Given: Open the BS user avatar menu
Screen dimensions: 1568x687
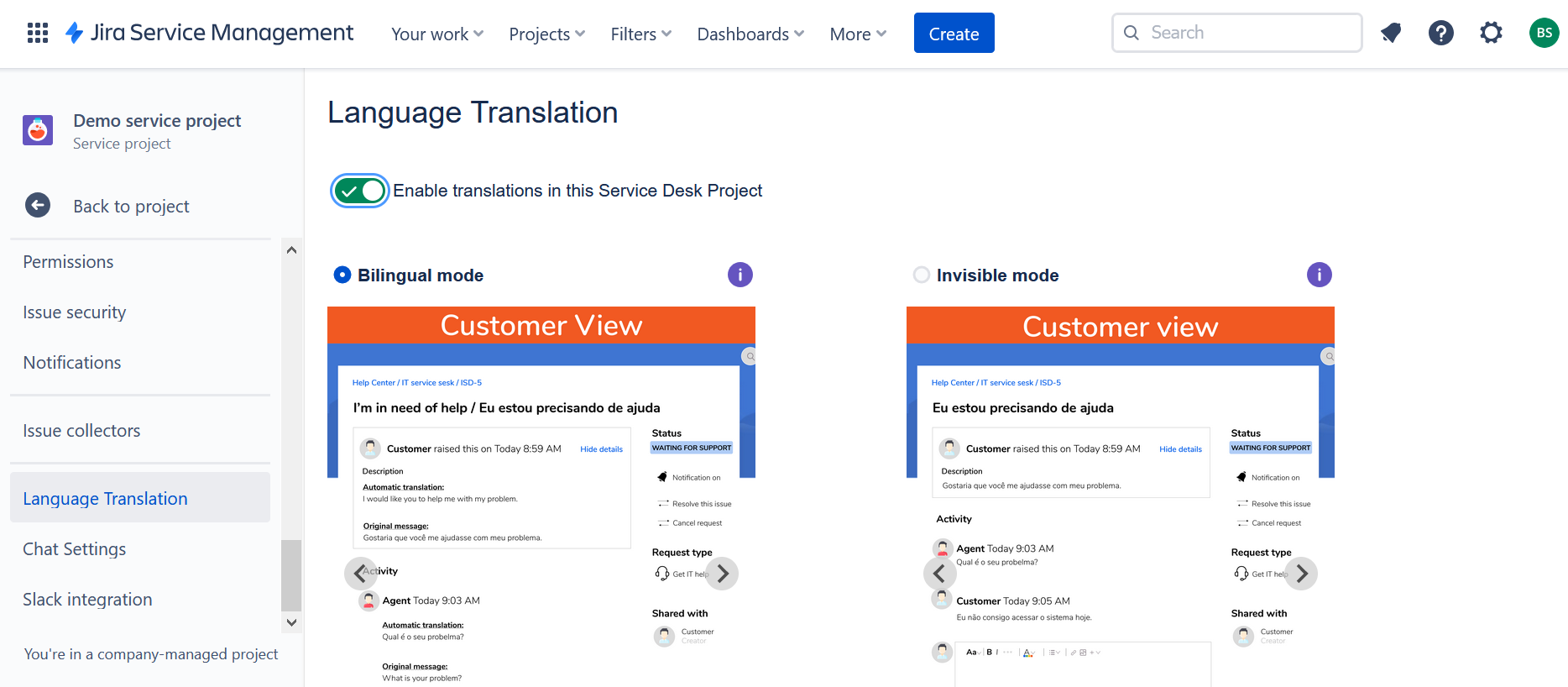Looking at the screenshot, I should tap(1544, 33).
